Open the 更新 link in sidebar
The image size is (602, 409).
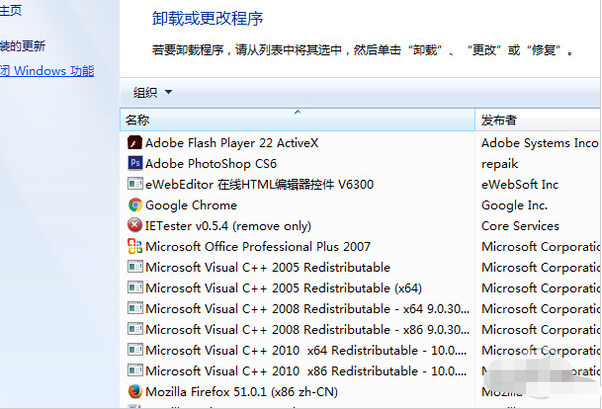23,46
